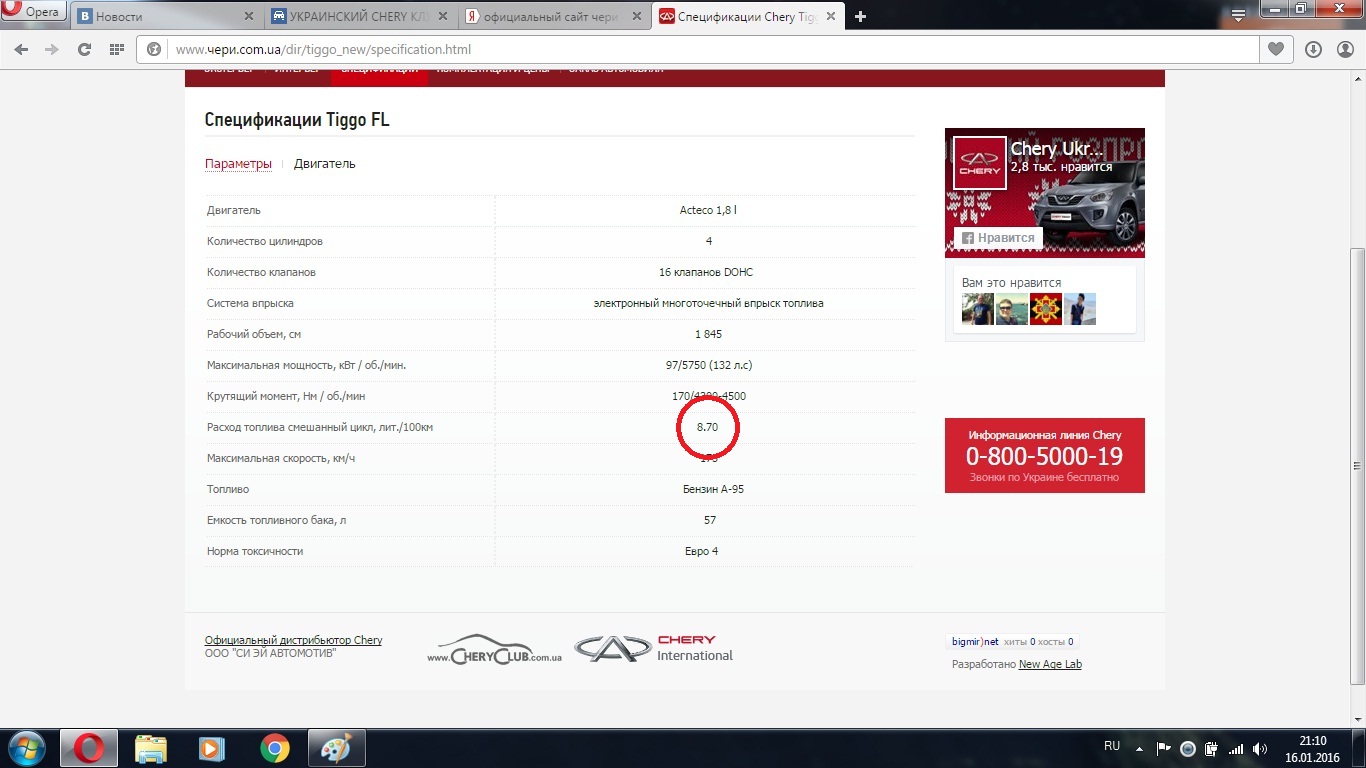Open the Speed Dial grid icon

[x=117, y=49]
